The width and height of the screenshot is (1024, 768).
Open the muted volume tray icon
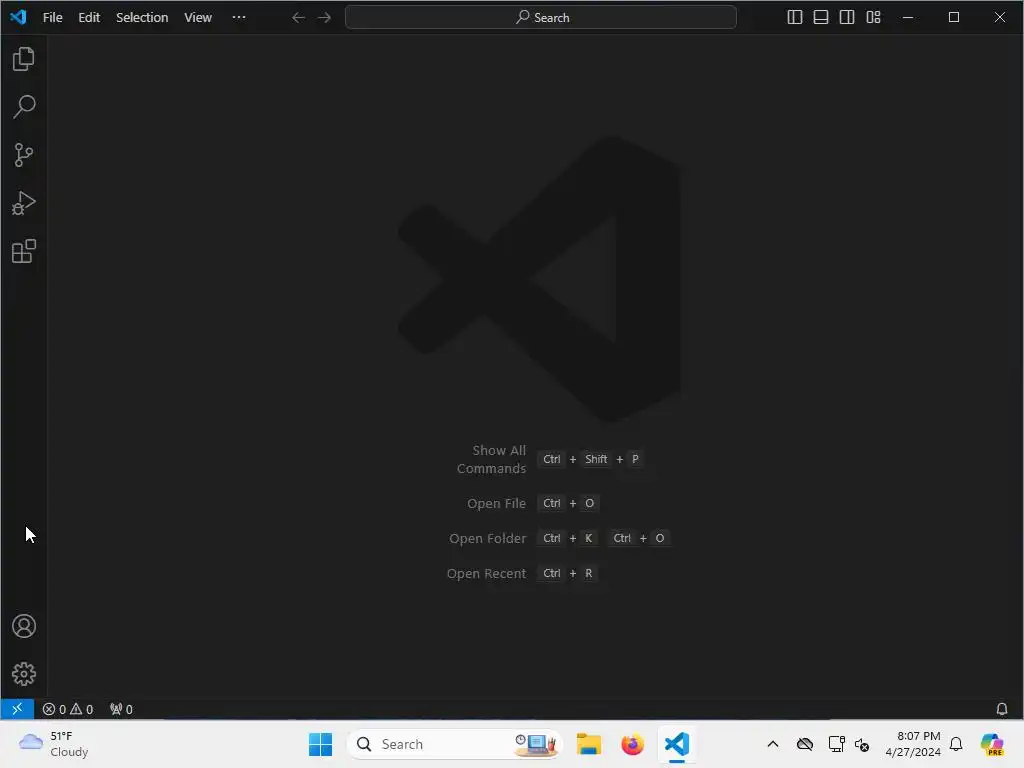(861, 744)
